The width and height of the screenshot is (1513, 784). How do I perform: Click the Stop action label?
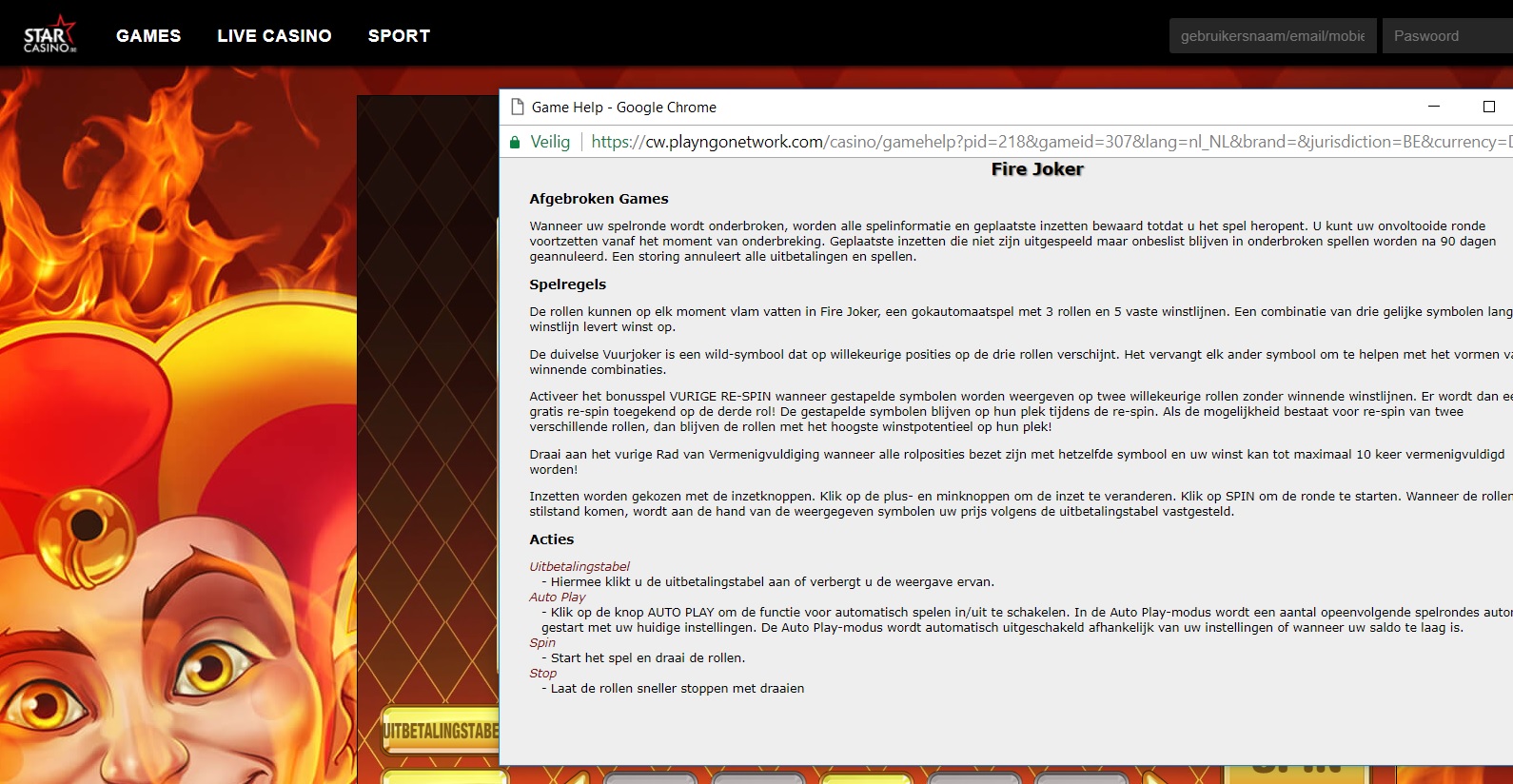[542, 673]
